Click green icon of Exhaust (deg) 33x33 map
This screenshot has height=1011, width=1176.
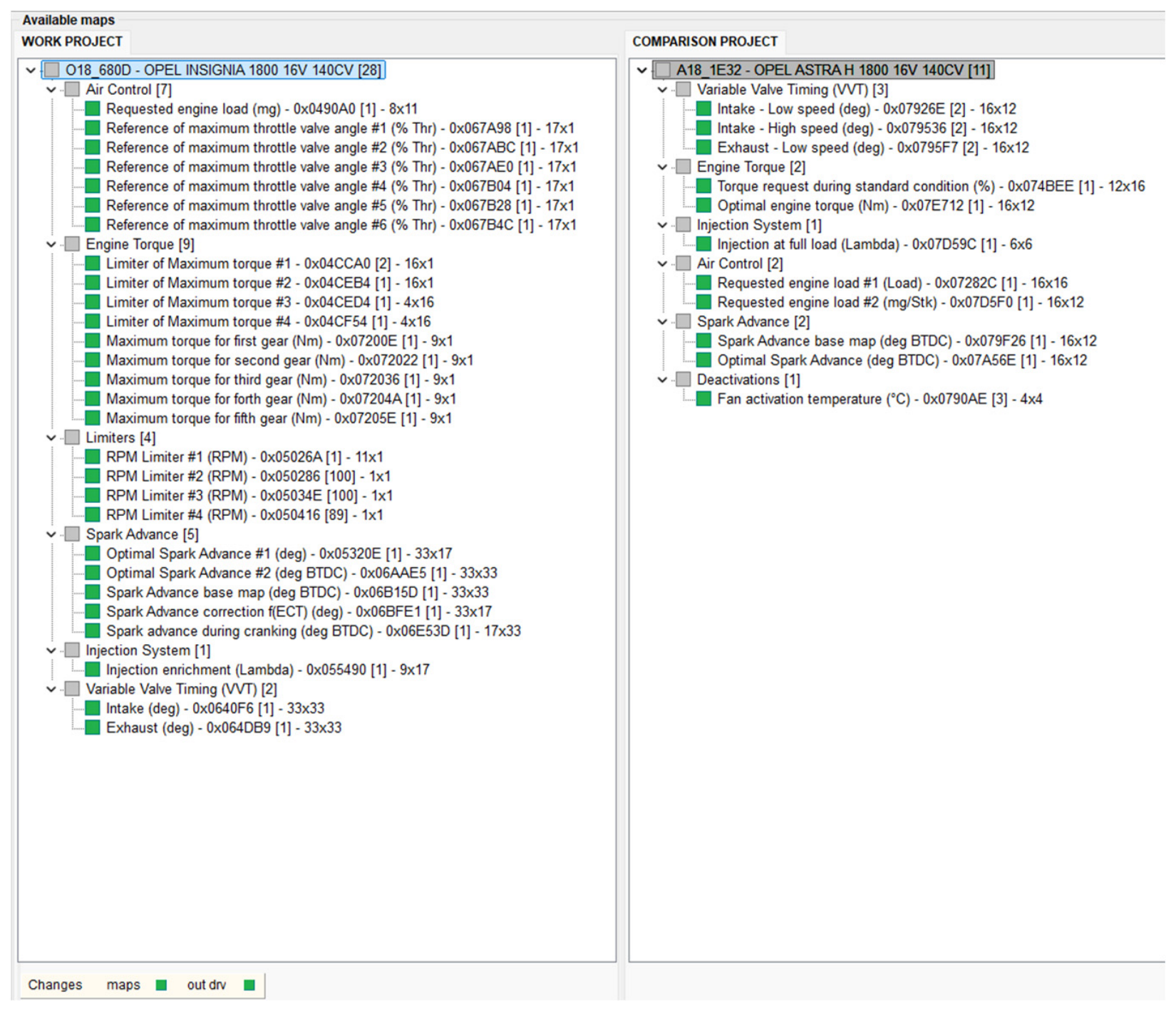tap(93, 727)
